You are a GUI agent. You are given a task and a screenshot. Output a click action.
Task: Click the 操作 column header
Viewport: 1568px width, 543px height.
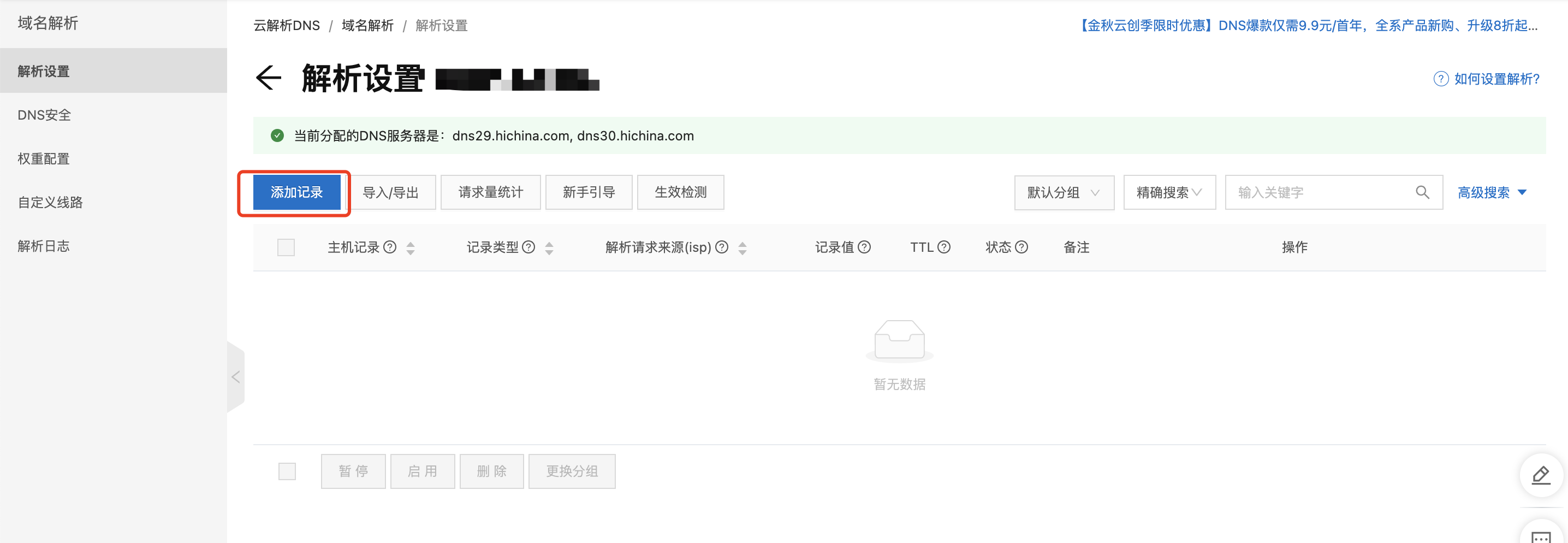pyautogui.click(x=1294, y=247)
